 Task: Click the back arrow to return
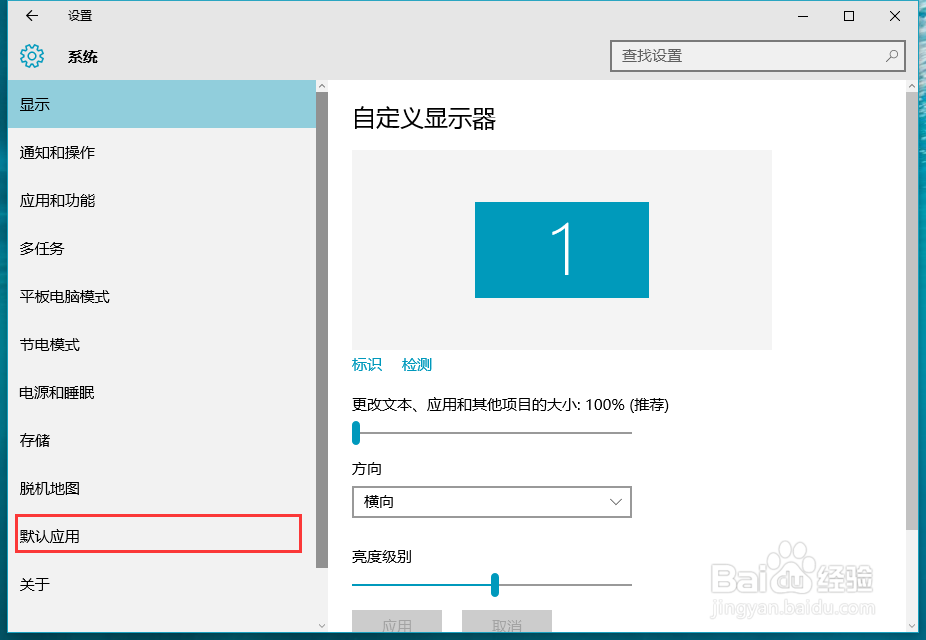29,16
